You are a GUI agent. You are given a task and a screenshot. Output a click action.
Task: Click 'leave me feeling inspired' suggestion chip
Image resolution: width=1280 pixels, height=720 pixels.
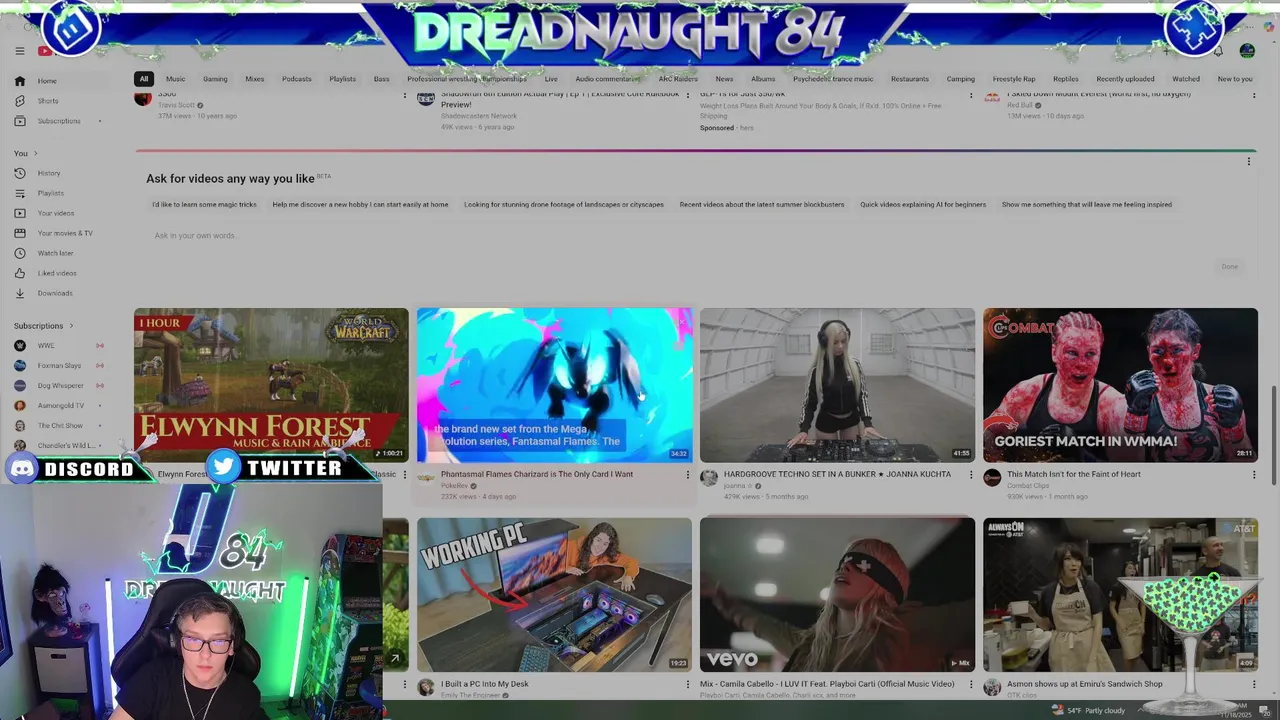point(1087,205)
